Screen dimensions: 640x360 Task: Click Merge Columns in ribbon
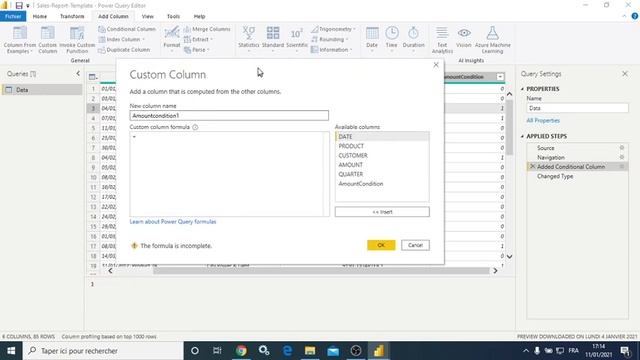click(207, 29)
